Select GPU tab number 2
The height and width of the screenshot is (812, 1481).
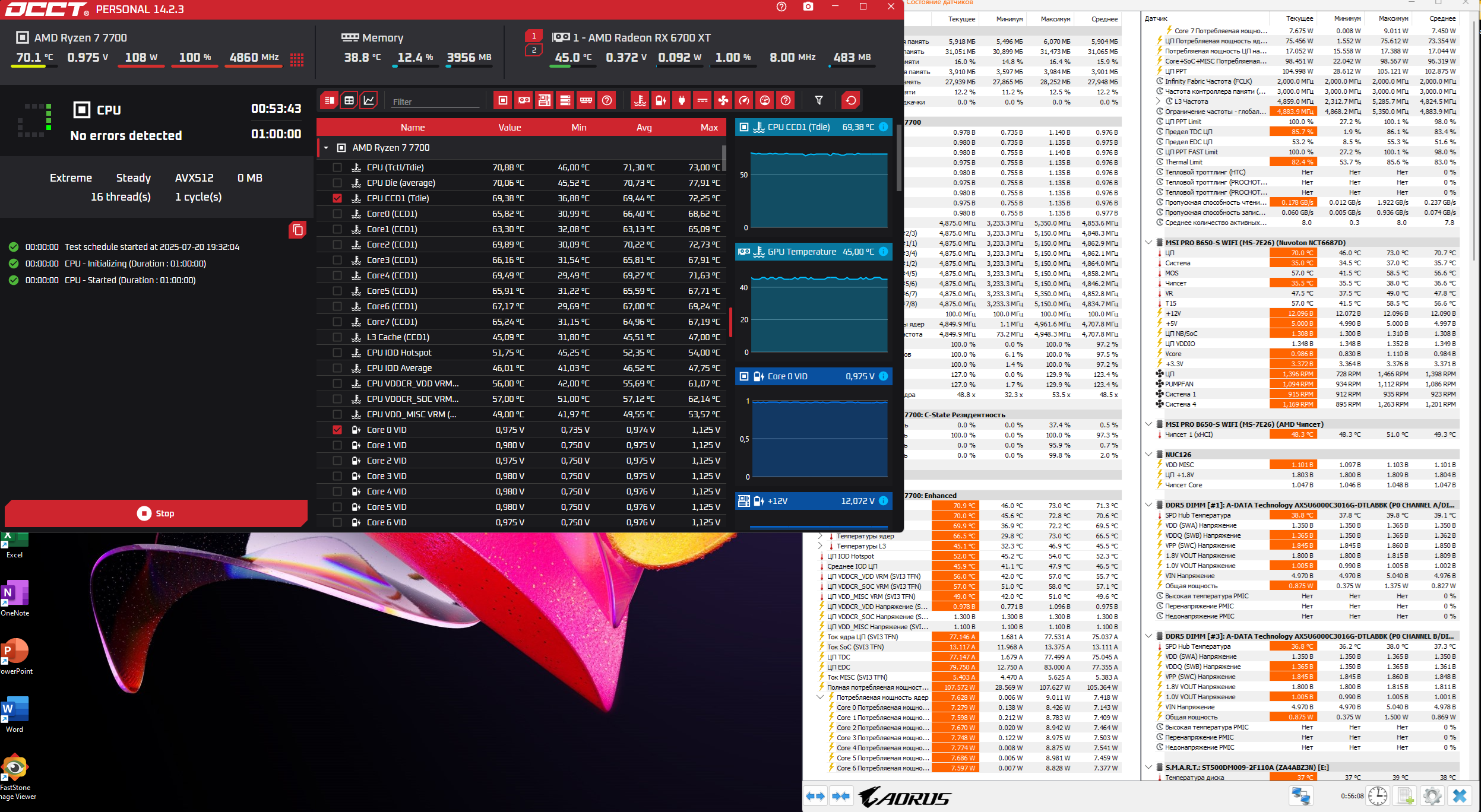point(533,50)
